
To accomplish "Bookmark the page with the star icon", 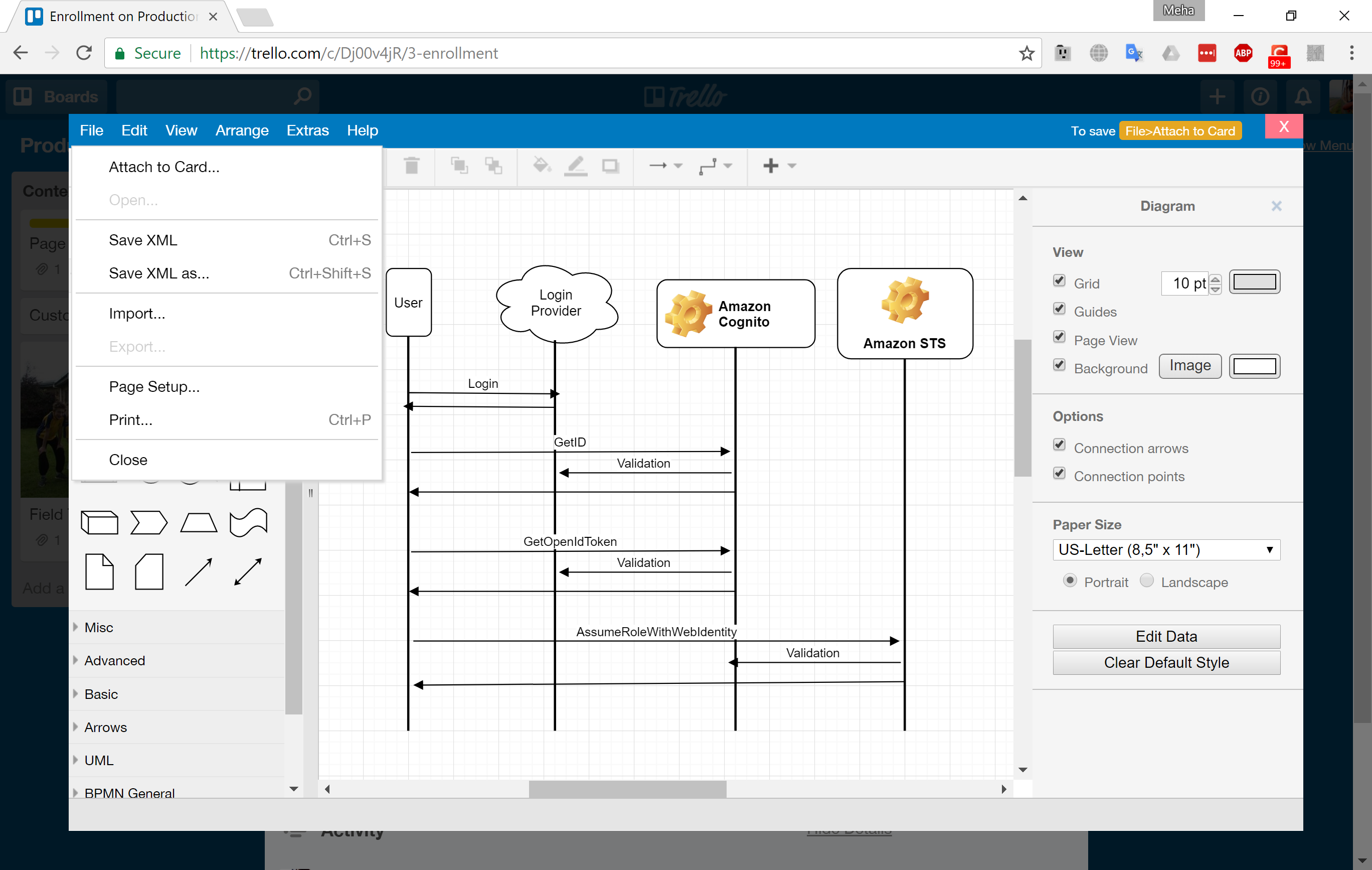I will [1026, 53].
